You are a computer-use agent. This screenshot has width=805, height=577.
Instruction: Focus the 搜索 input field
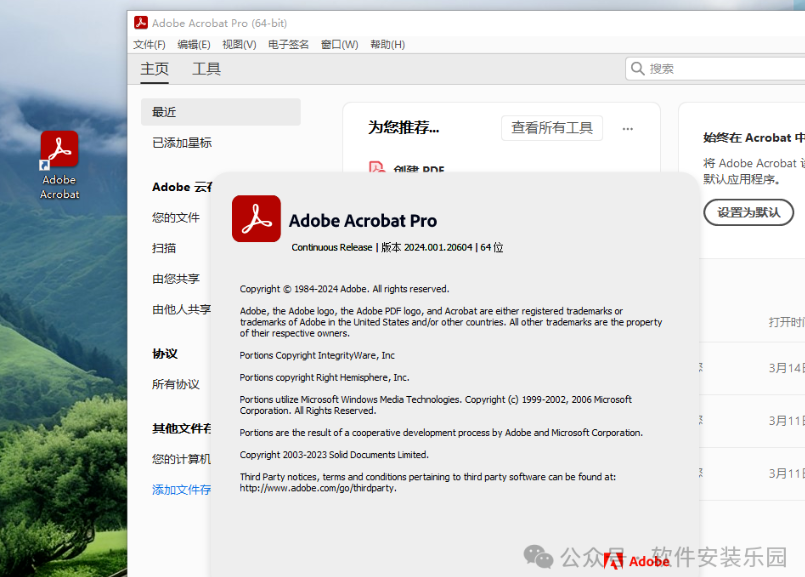coord(720,68)
